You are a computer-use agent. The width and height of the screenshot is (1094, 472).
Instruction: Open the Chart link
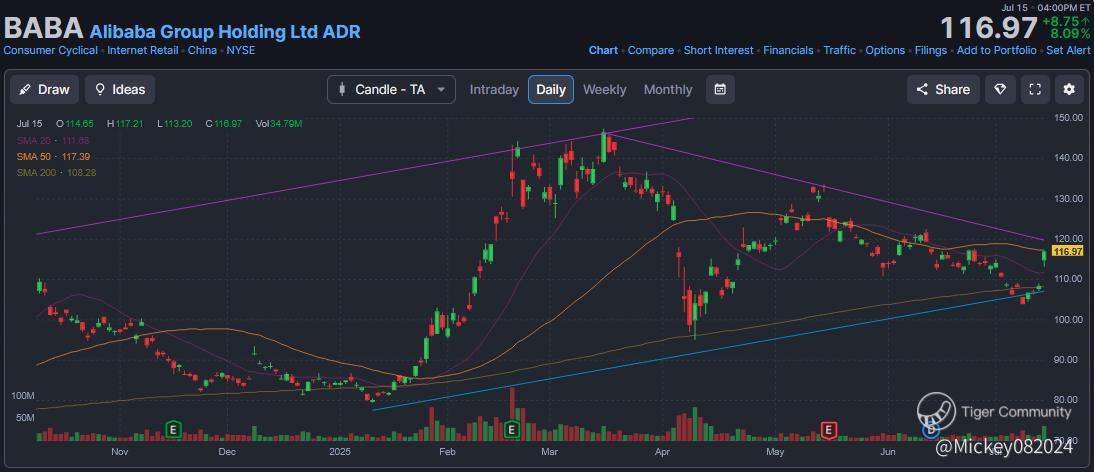(x=603, y=50)
